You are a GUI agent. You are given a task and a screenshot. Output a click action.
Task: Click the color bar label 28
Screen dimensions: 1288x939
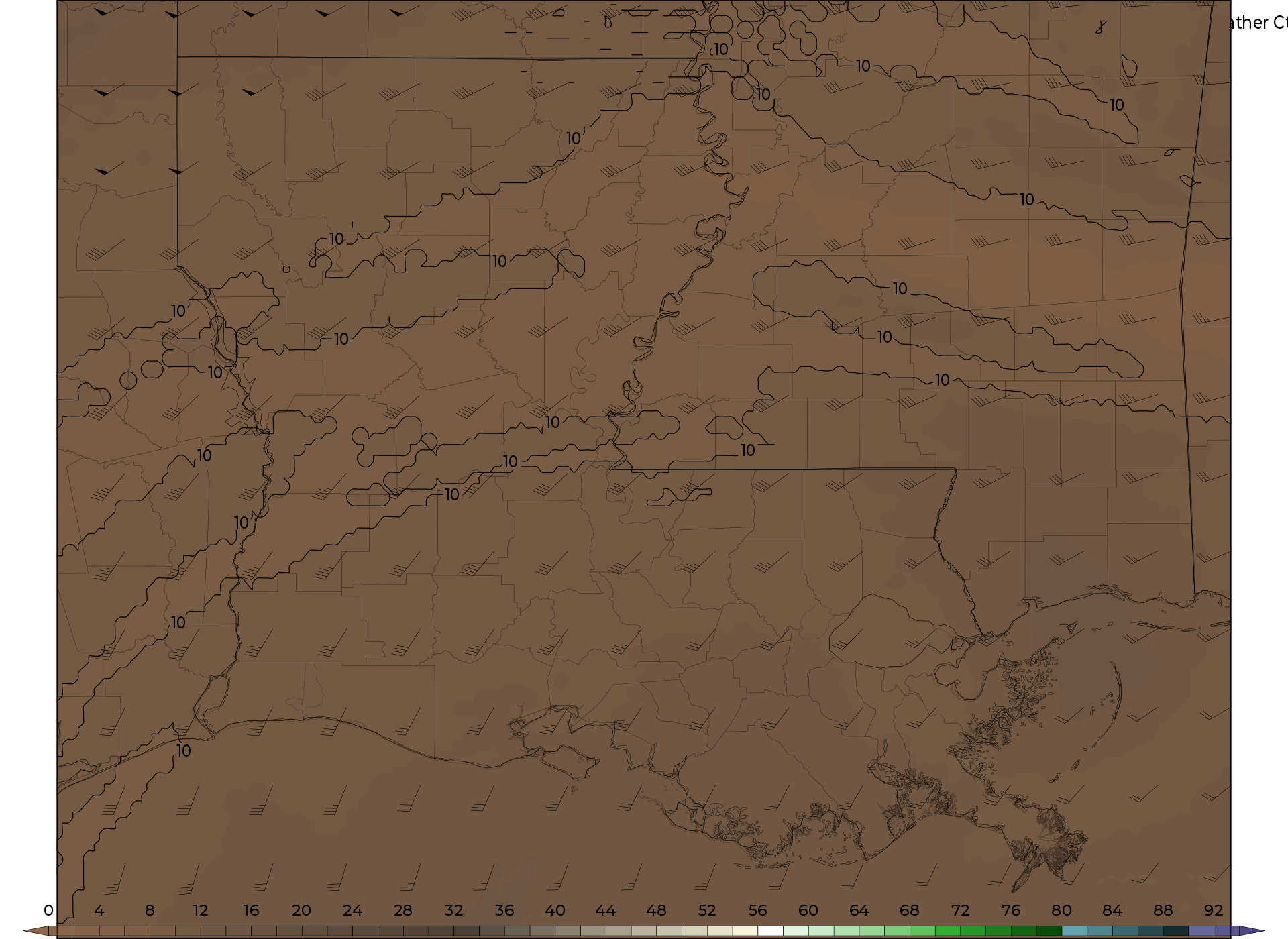point(403,910)
